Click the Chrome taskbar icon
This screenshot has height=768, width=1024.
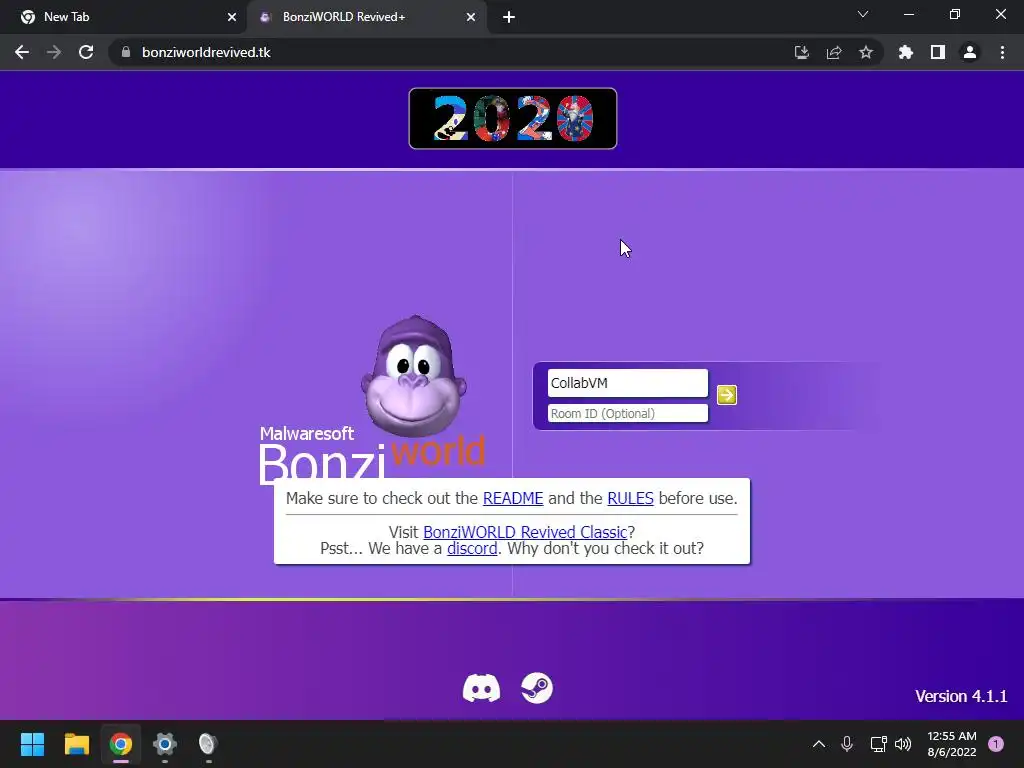121,744
